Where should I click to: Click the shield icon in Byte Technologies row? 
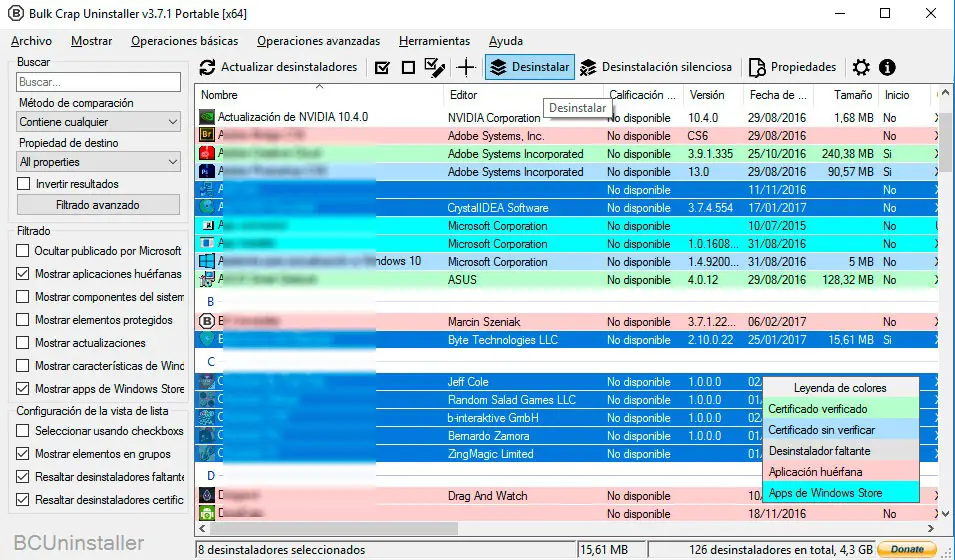click(x=207, y=339)
